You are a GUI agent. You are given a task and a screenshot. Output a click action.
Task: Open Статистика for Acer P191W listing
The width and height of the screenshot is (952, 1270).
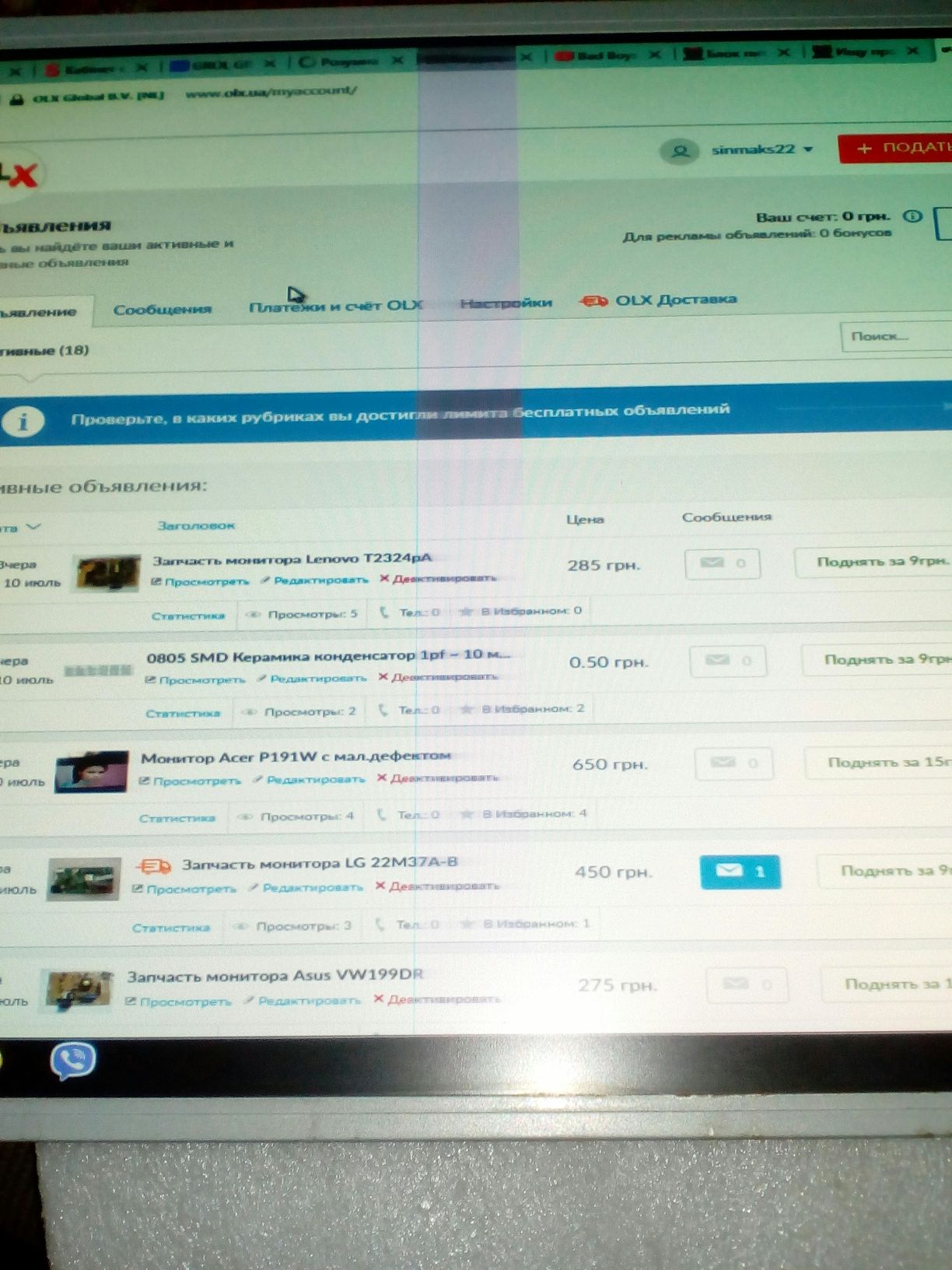[x=177, y=818]
